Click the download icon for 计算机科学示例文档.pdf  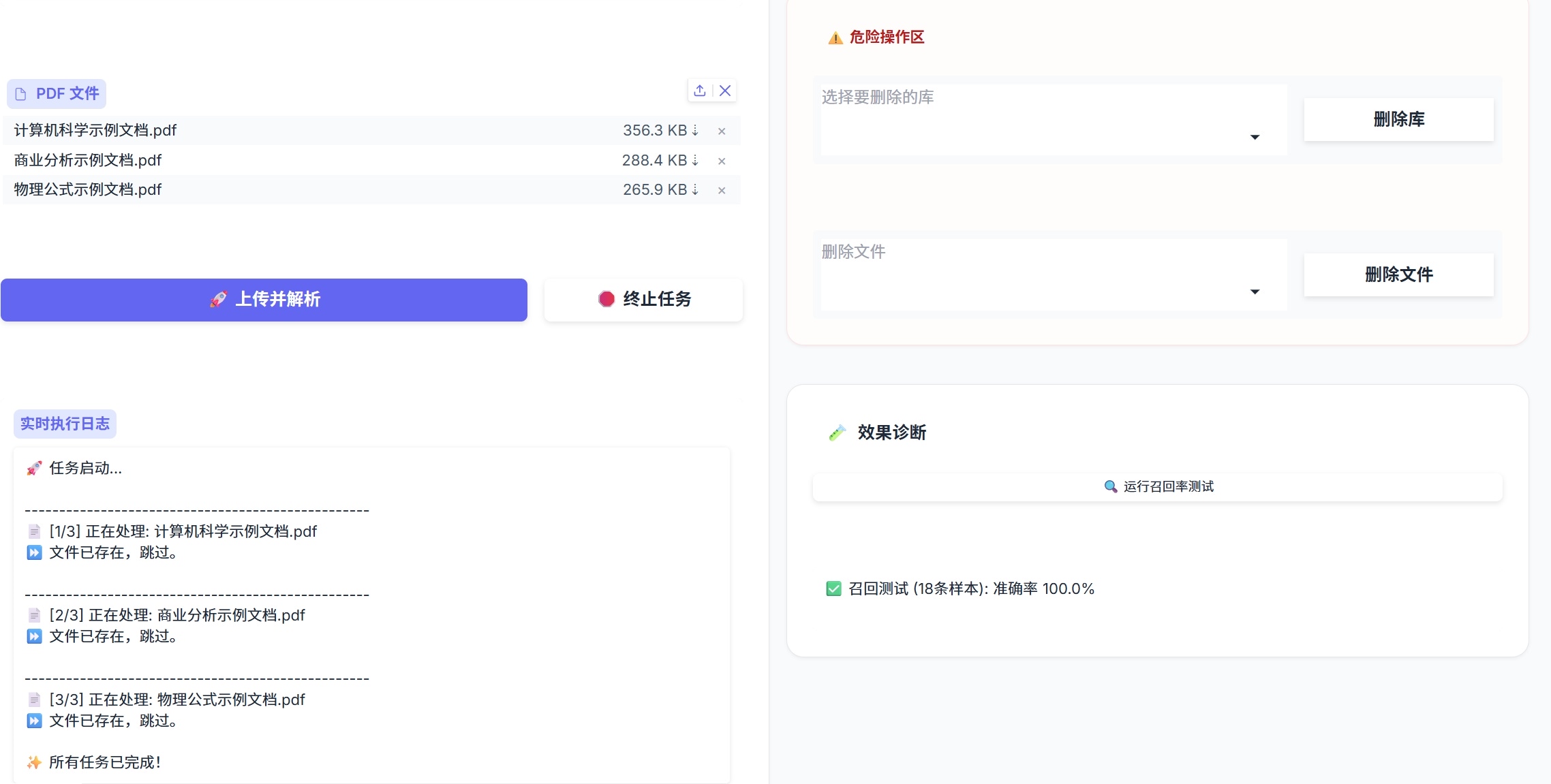tap(696, 131)
